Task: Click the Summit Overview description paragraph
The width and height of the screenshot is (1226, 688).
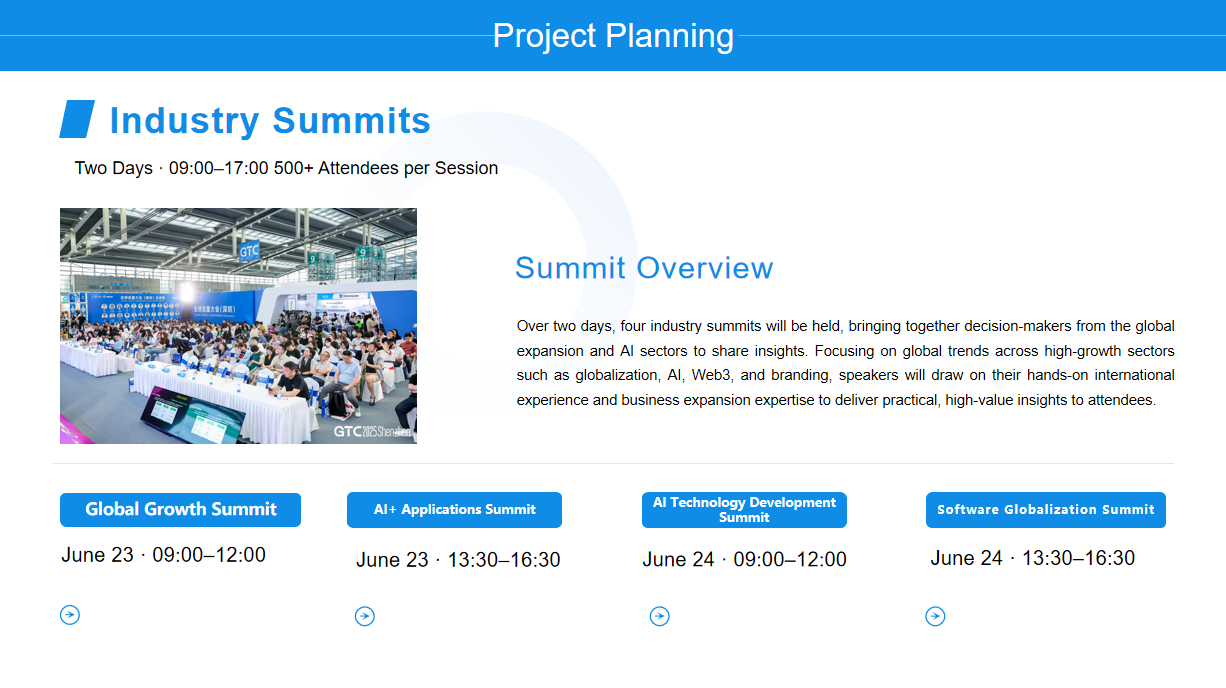Action: pyautogui.click(x=845, y=363)
